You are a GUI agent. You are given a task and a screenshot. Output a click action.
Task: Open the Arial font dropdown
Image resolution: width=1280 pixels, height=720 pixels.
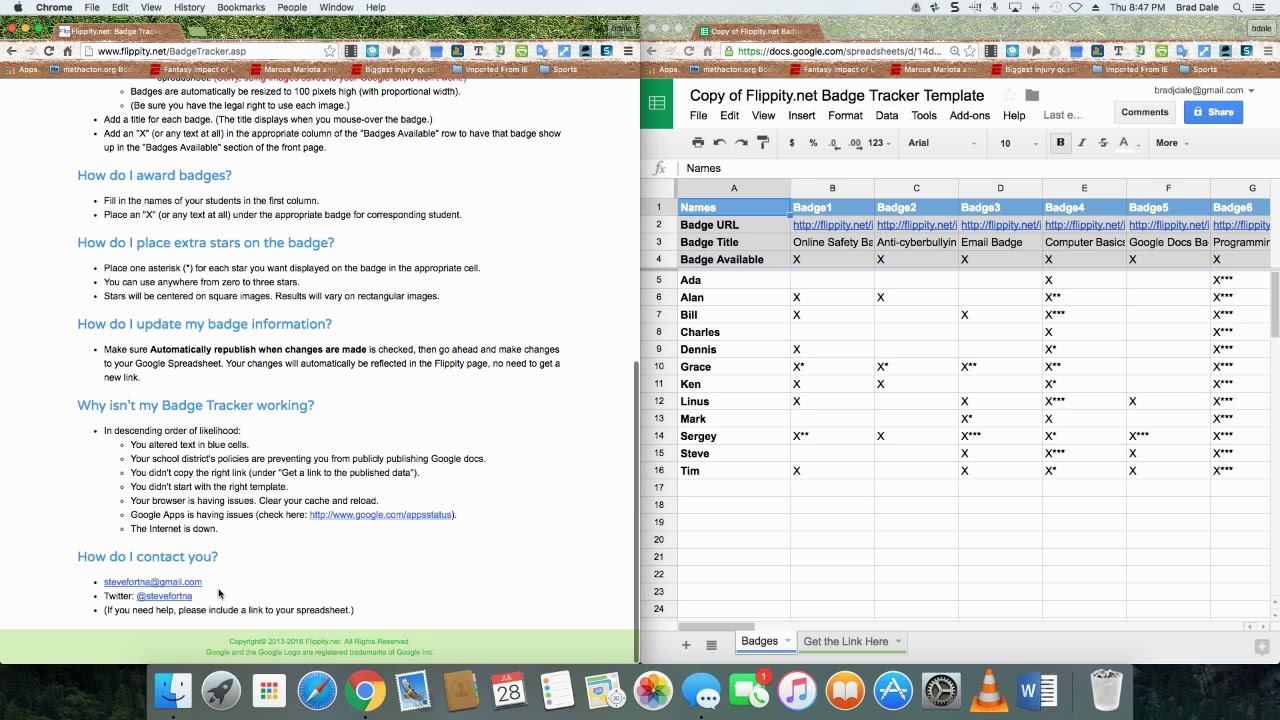941,143
